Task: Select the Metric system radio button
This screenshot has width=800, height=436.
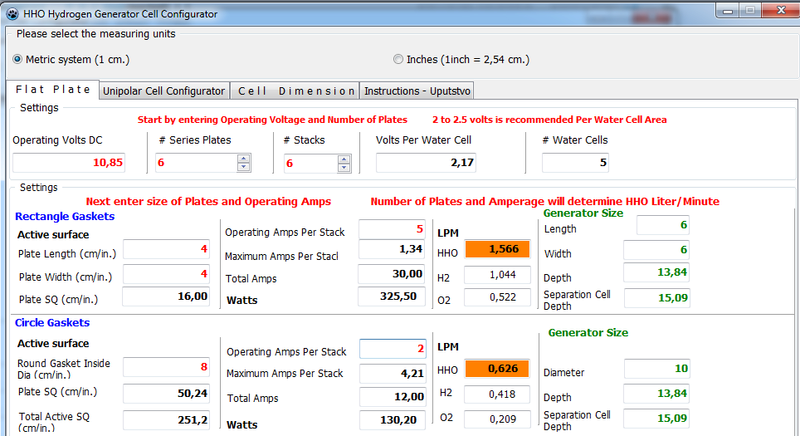Action: (17, 59)
